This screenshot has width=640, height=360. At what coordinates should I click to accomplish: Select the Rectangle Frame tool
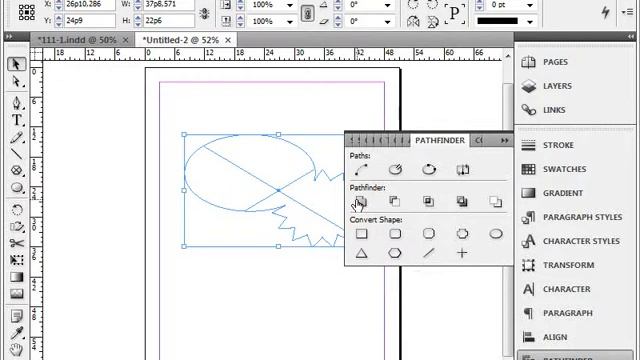pyautogui.click(x=16, y=170)
